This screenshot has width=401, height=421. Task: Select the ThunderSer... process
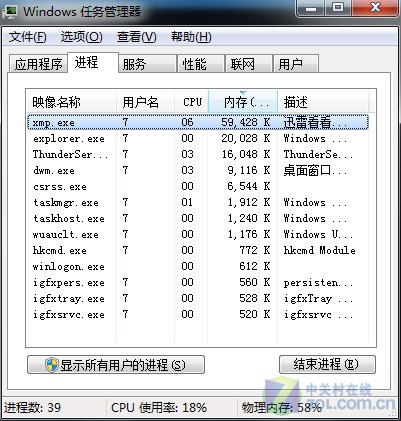198,154
